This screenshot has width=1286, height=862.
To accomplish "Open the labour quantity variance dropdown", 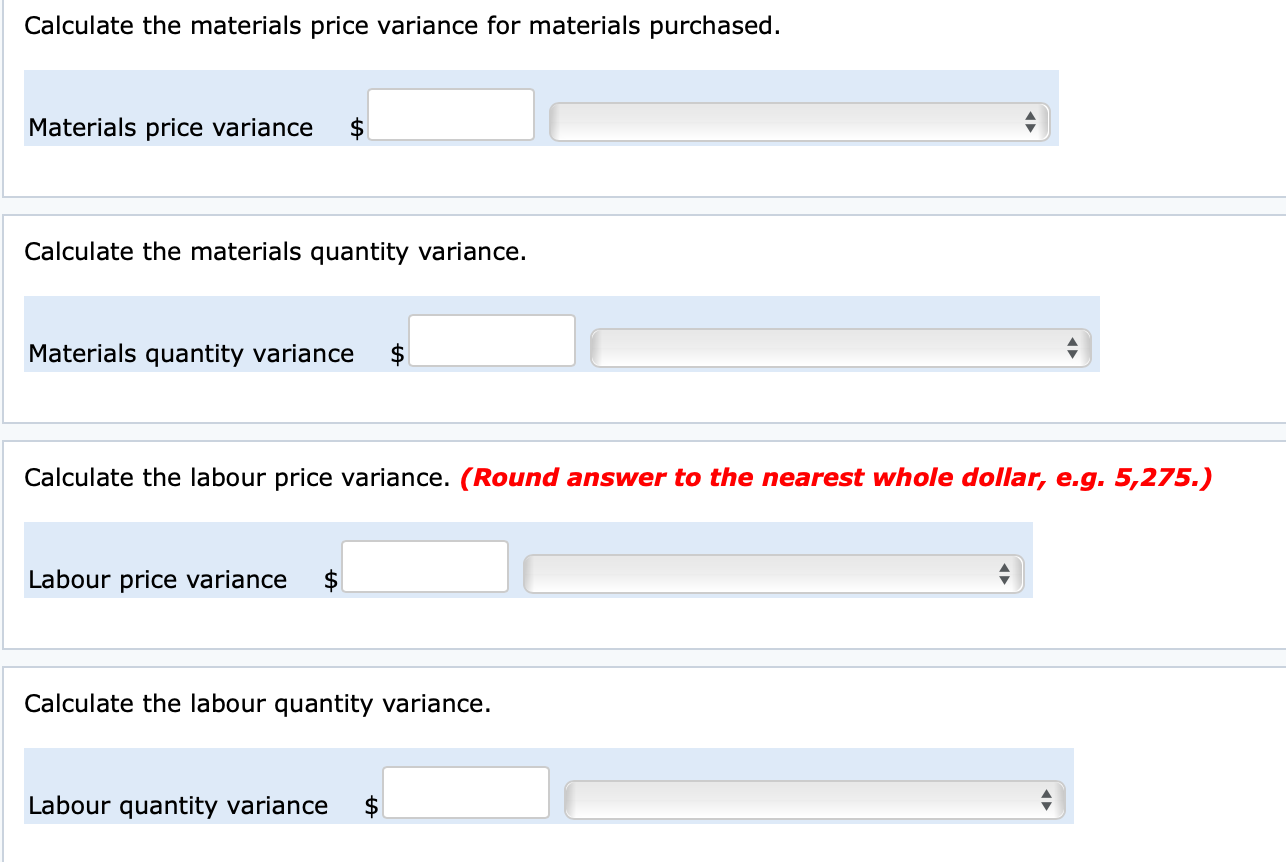I will [815, 799].
